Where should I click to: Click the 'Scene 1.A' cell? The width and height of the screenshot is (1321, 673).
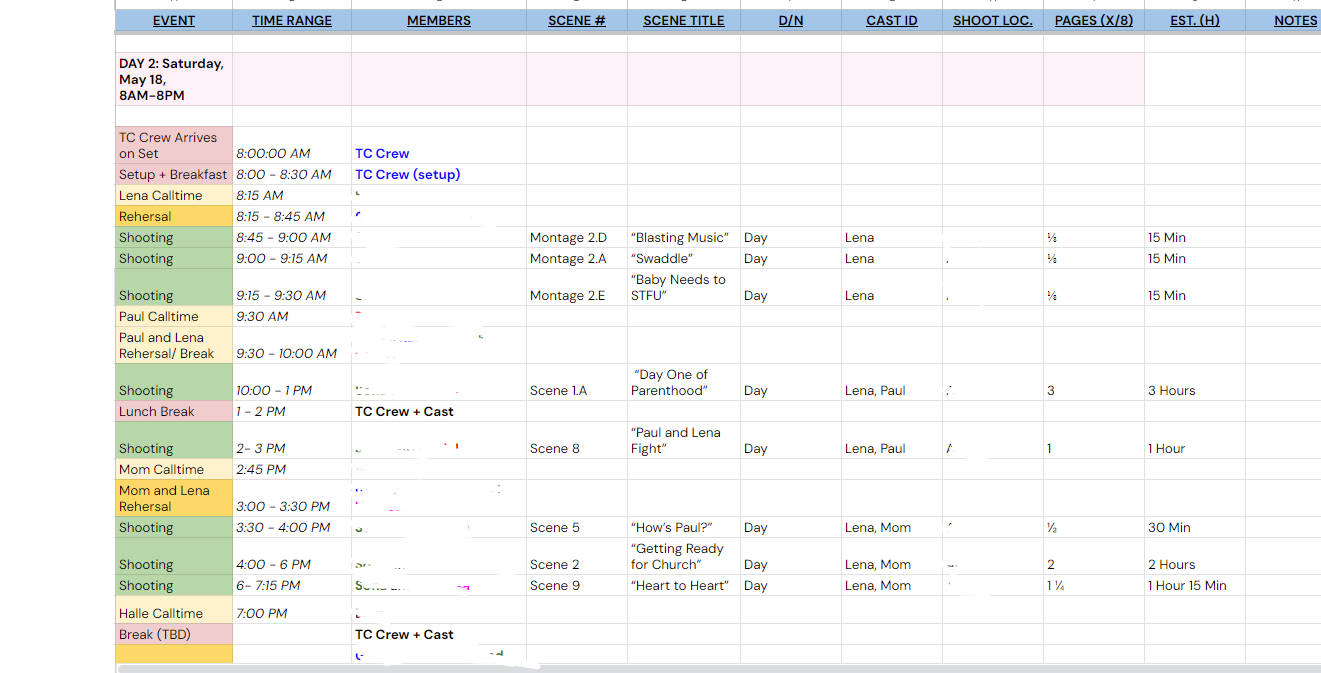(577, 382)
